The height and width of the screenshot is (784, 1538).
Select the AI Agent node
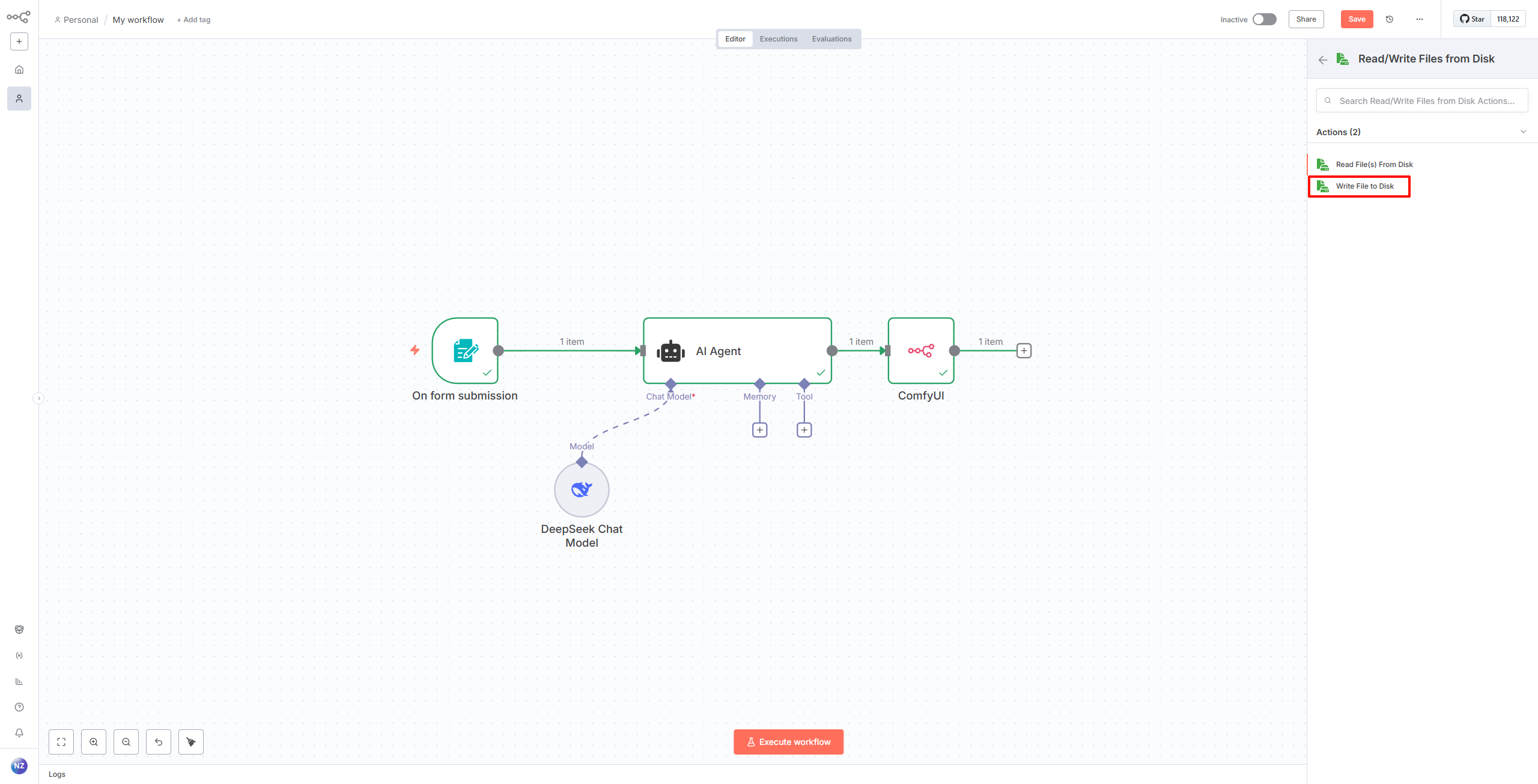737,351
